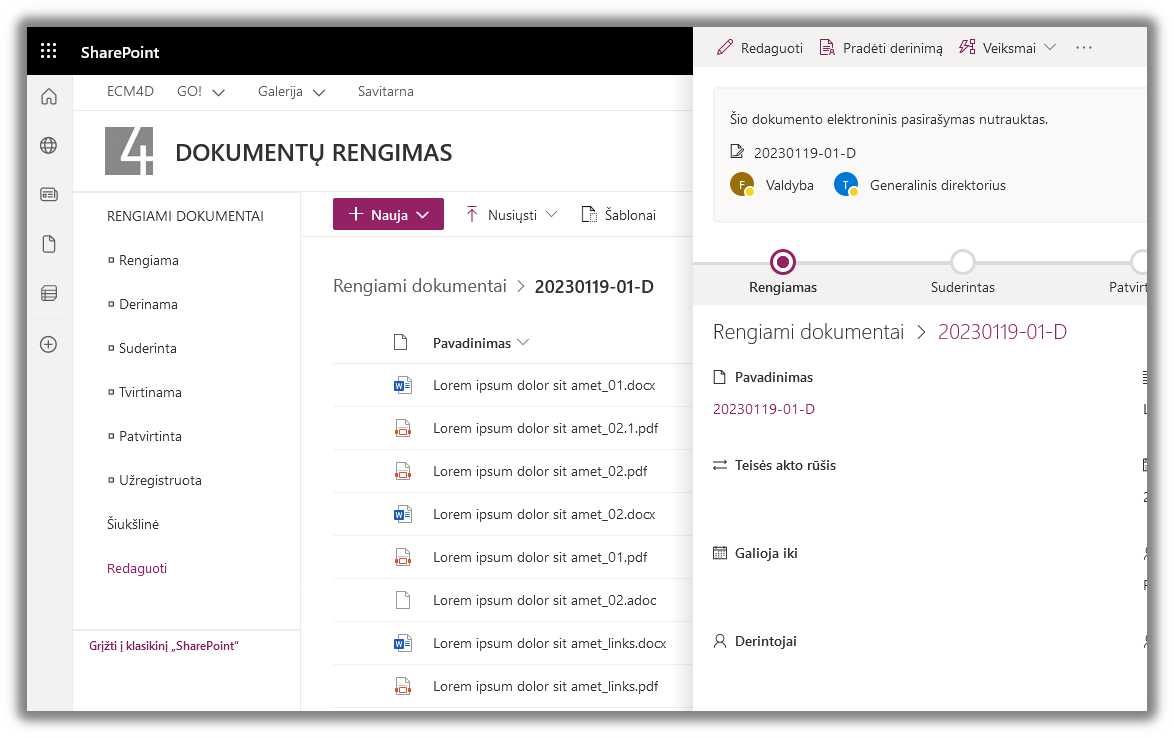Expand the Galerija navigation dropdown
The image size is (1174, 738).
click(292, 92)
